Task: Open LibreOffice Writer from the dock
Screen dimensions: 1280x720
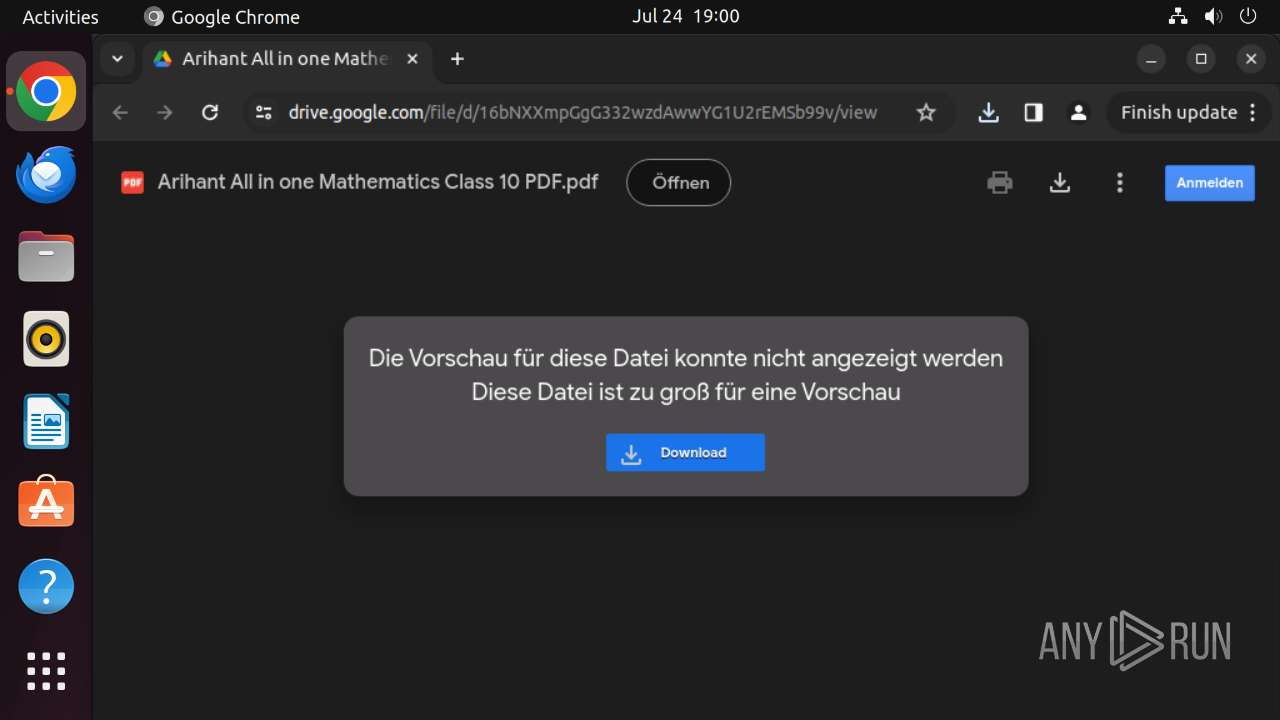Action: pyautogui.click(x=46, y=421)
